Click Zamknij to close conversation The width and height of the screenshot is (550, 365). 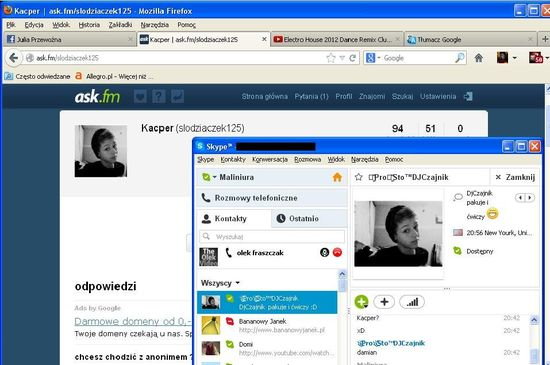516,177
